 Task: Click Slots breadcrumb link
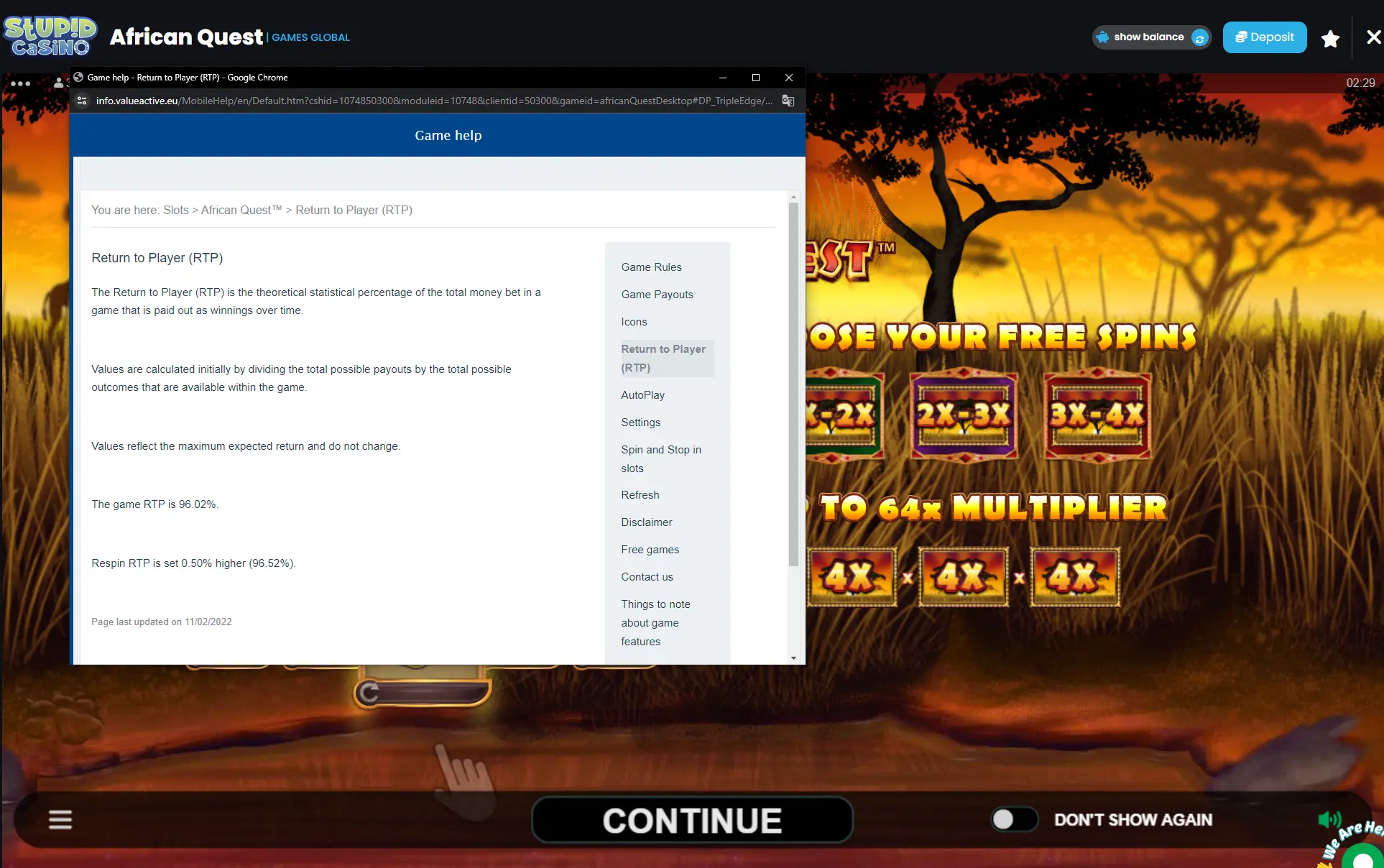point(175,210)
